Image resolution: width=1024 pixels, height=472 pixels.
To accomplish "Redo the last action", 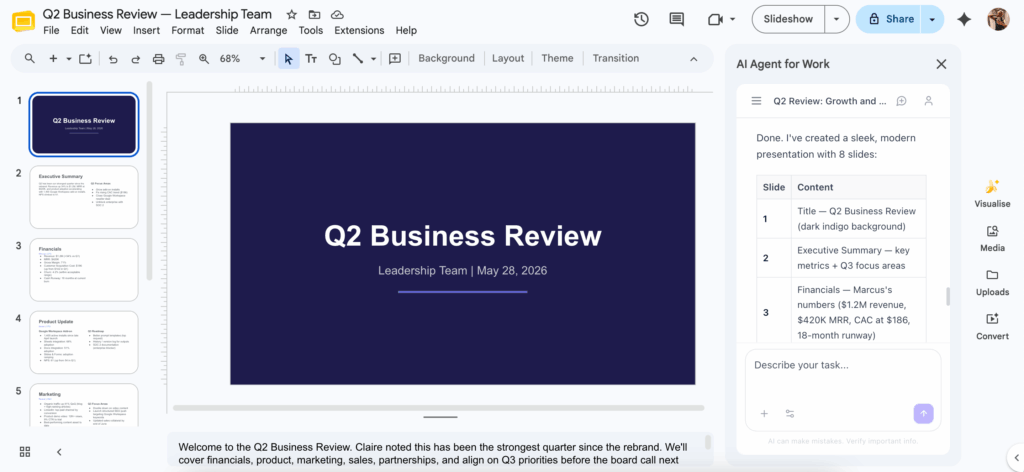I will coord(136,59).
